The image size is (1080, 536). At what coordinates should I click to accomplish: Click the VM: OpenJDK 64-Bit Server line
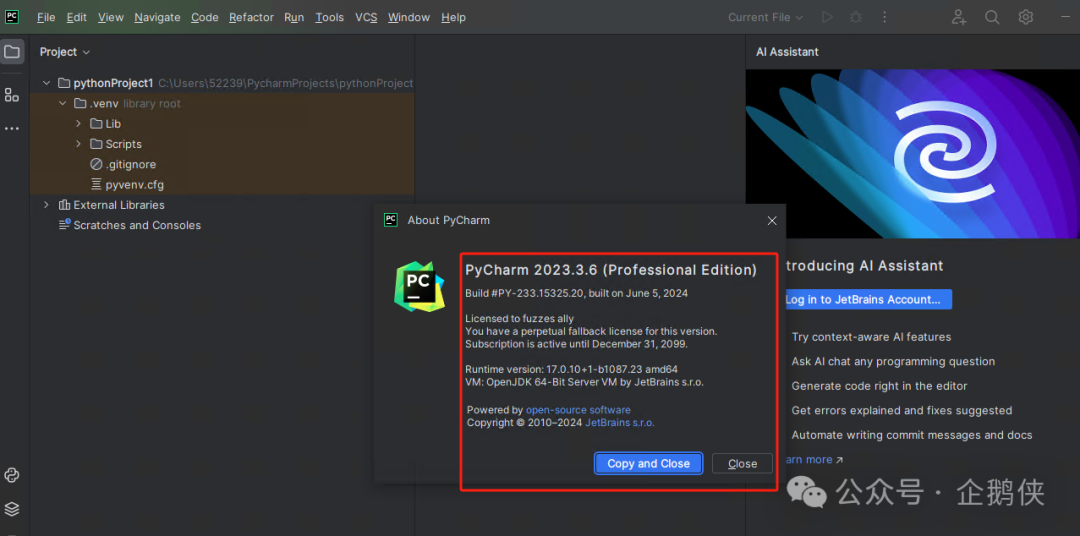tap(584, 382)
